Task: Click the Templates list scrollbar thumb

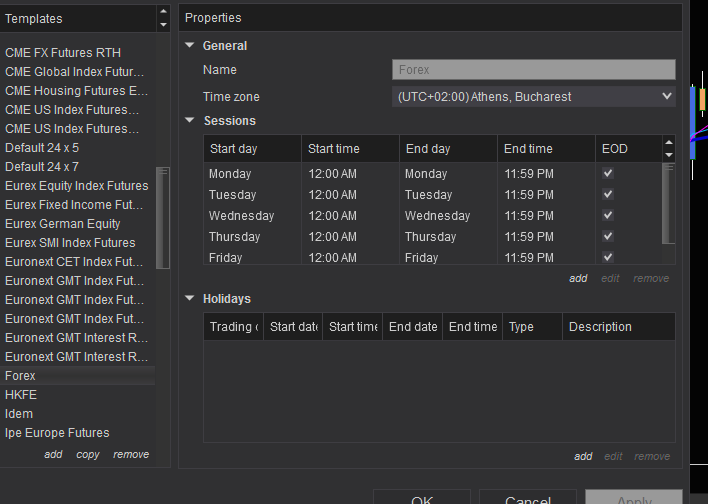Action: (163, 218)
